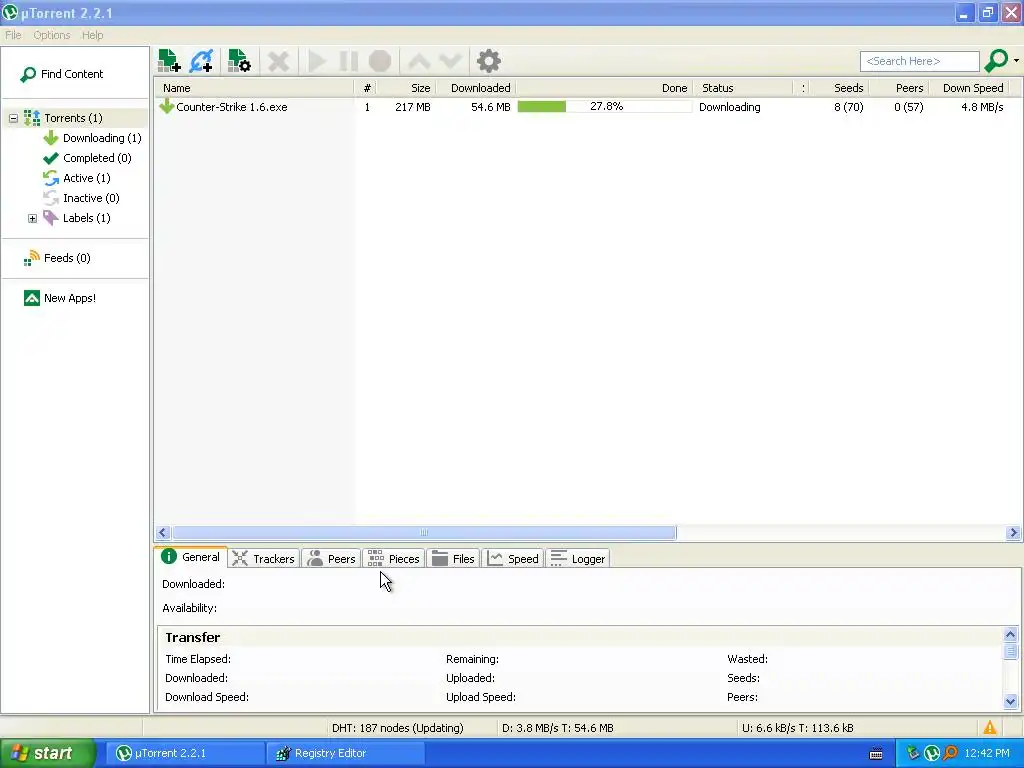The image size is (1024, 768).
Task: Switch to the Peers tab
Action: [x=332, y=559]
